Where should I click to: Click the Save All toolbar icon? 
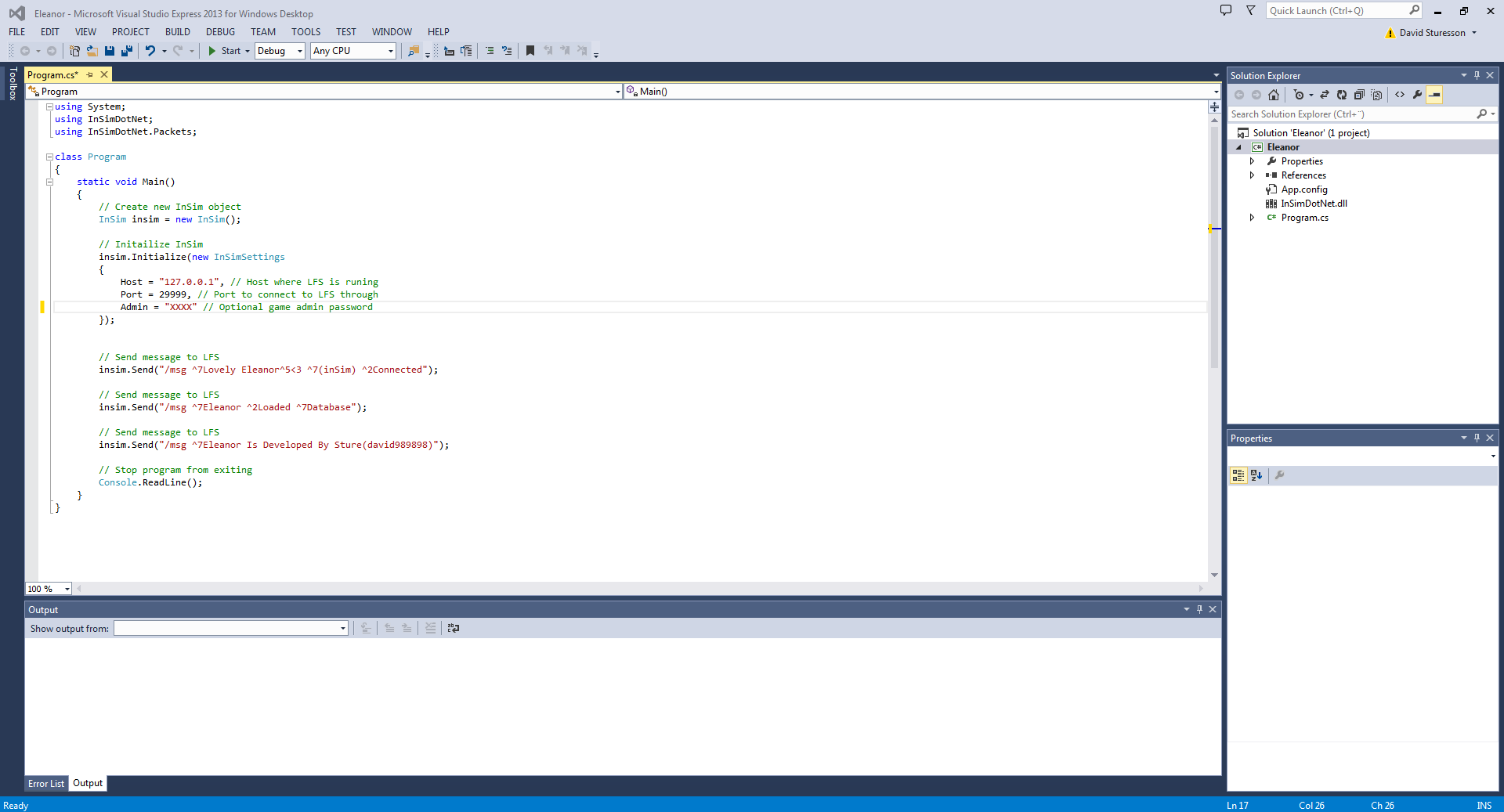(126, 51)
